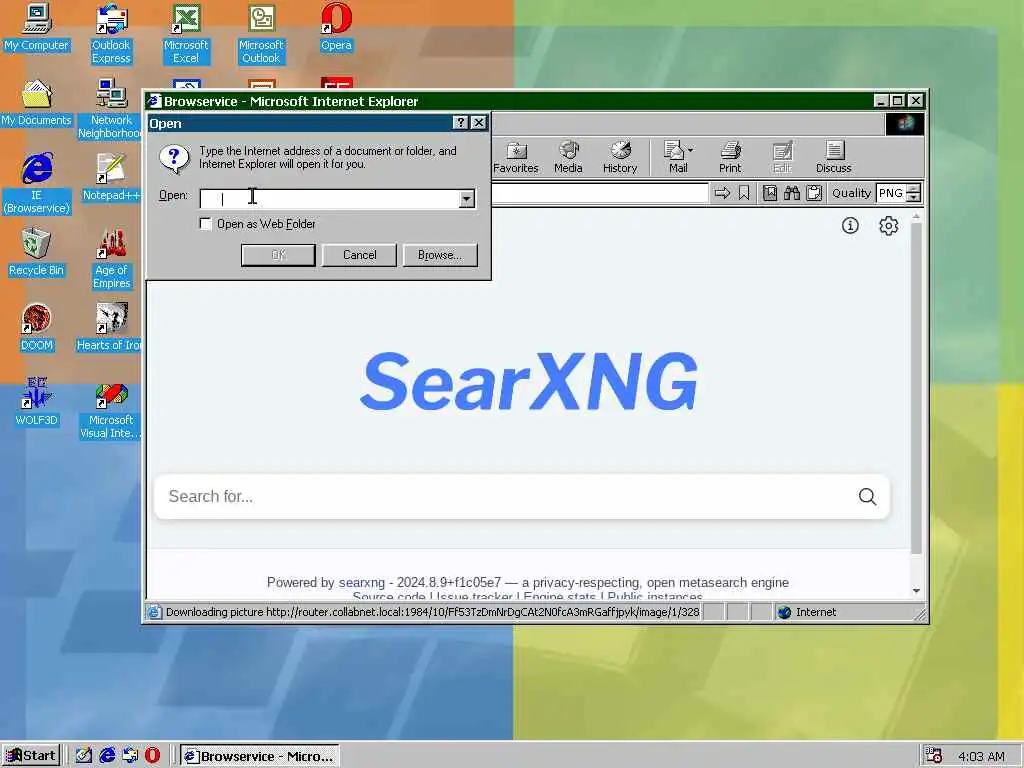
Task: Select the Outlook Express desktop icon
Action: (x=111, y=34)
